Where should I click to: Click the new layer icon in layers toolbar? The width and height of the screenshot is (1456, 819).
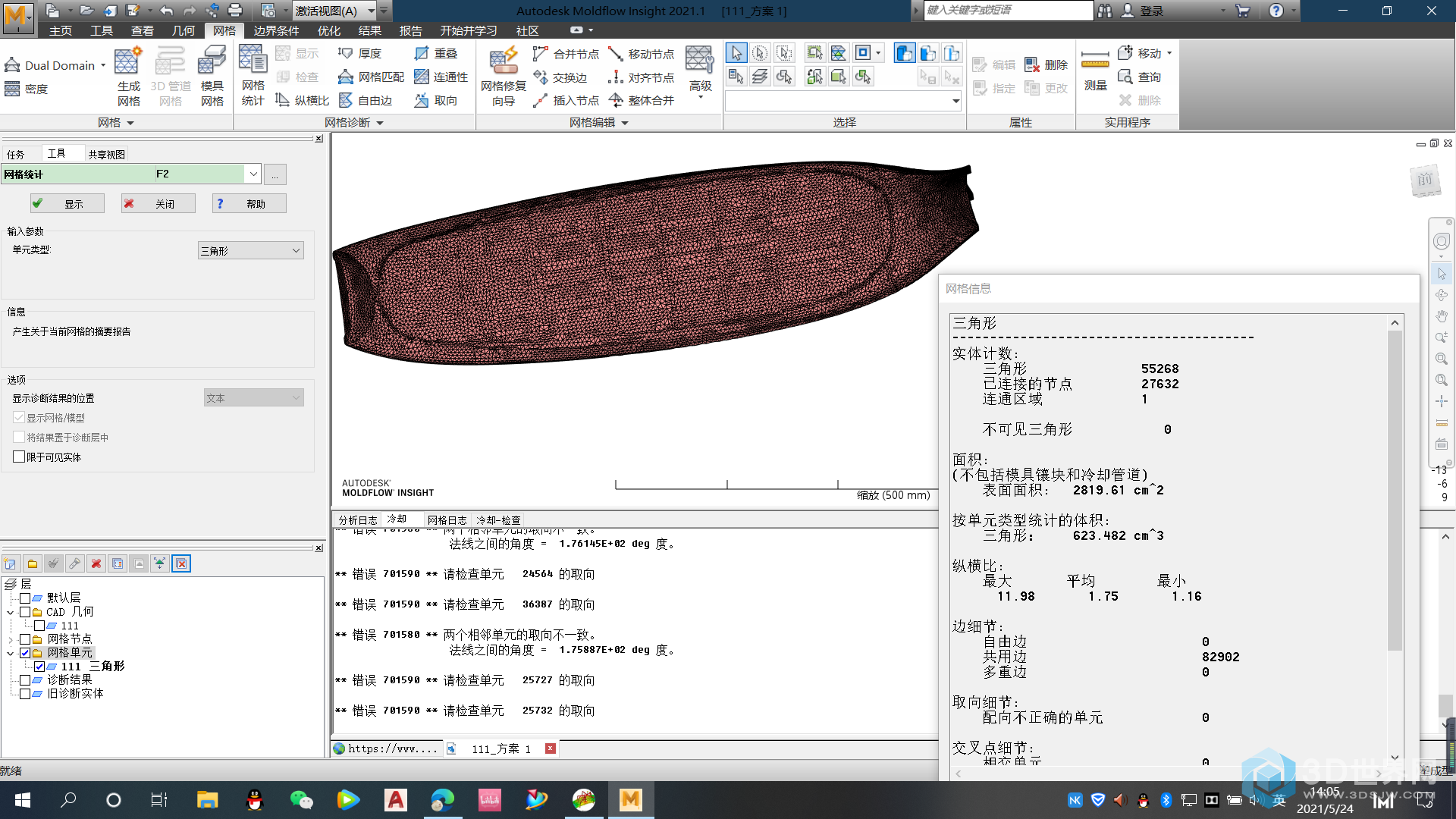(x=10, y=563)
